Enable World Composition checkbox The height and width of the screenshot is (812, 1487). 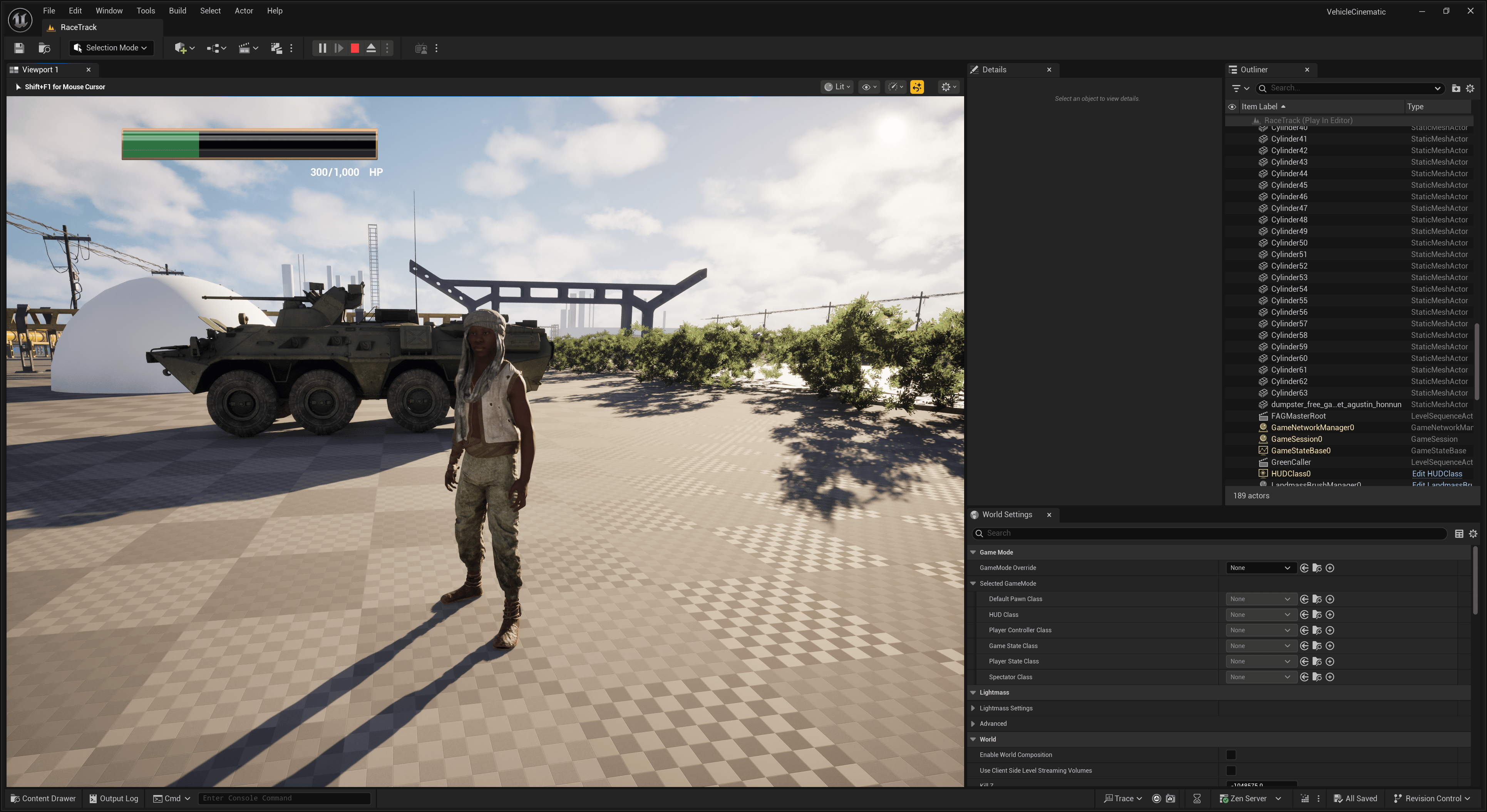point(1231,755)
